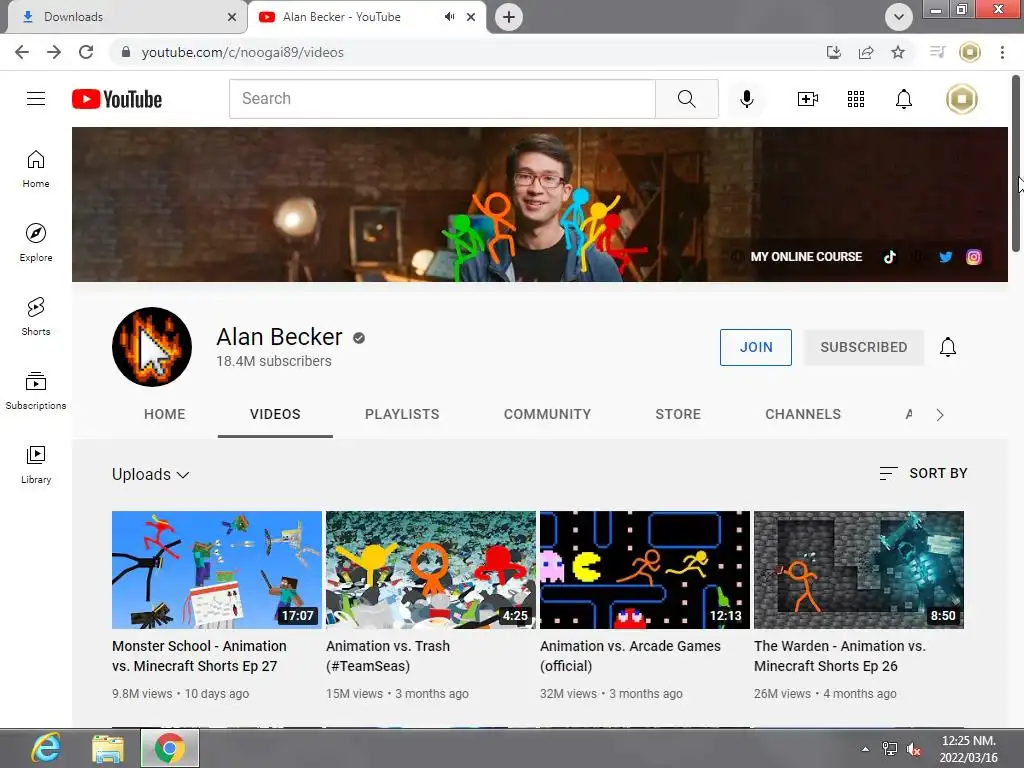The width and height of the screenshot is (1024, 768).
Task: Open the account avatar menu
Action: [962, 99]
